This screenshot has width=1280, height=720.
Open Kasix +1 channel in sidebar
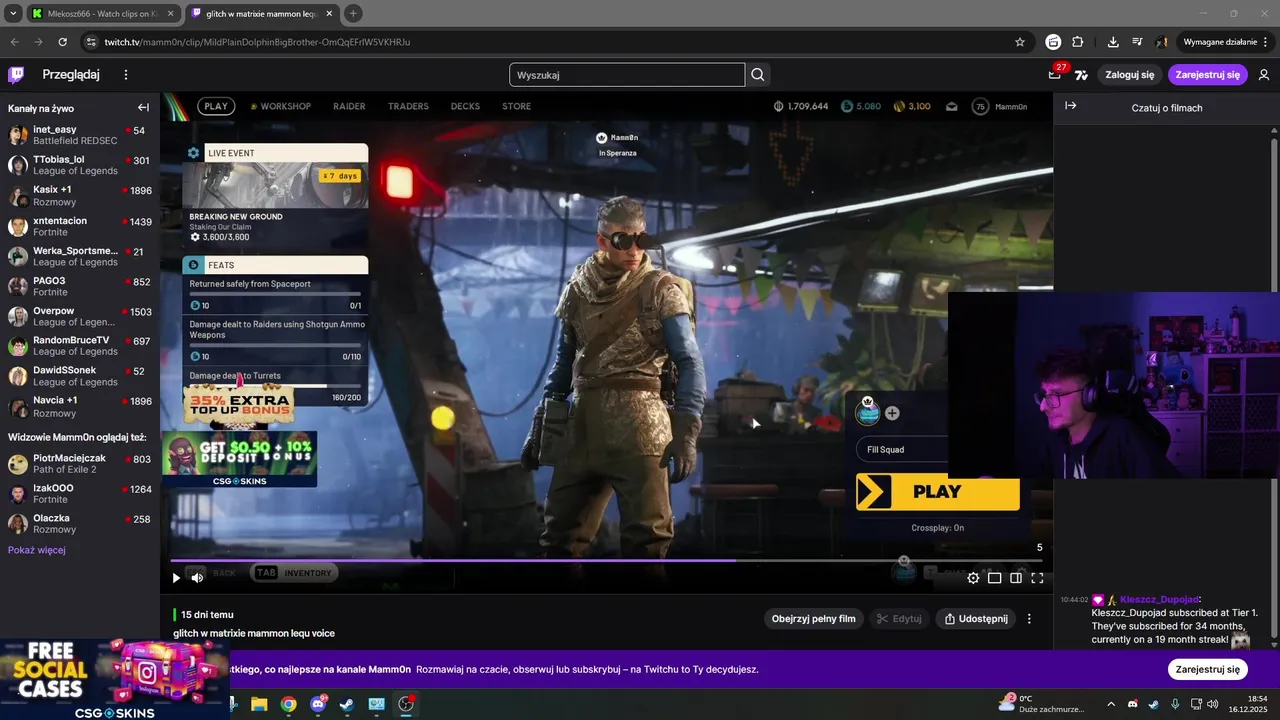[x=80, y=196]
